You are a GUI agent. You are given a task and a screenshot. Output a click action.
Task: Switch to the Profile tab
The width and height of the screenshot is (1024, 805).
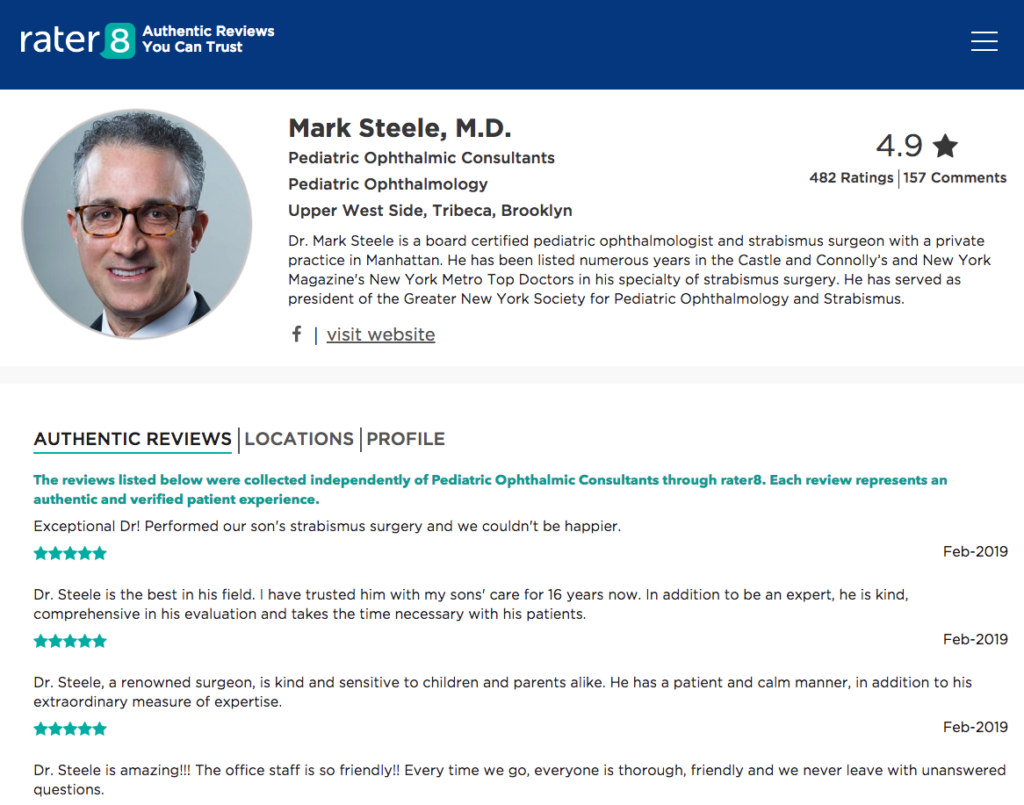(x=406, y=439)
